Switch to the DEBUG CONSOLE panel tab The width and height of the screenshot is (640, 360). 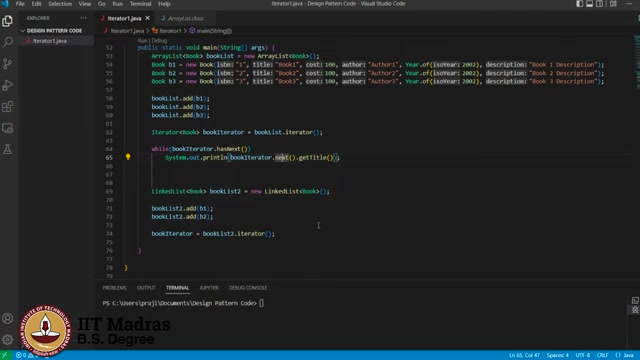[248, 288]
